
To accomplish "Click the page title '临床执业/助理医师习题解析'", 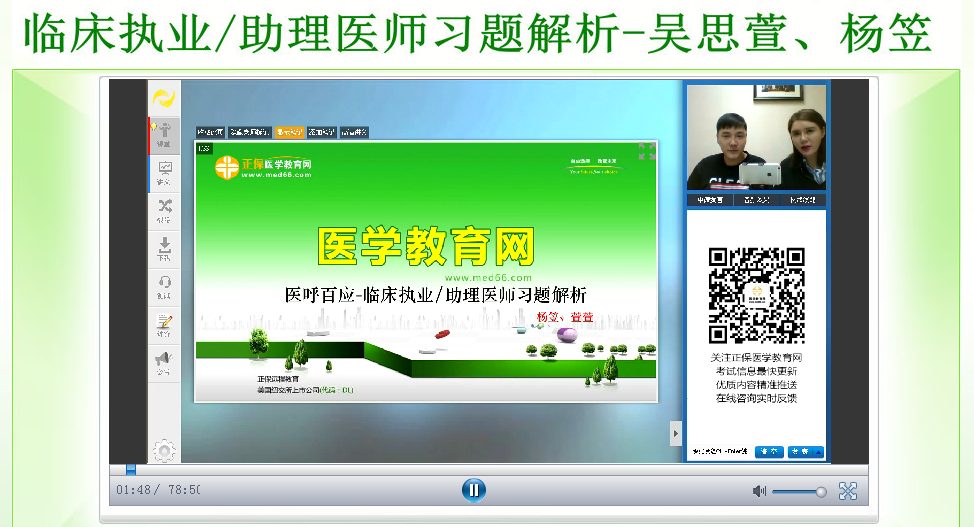I will (x=322, y=33).
